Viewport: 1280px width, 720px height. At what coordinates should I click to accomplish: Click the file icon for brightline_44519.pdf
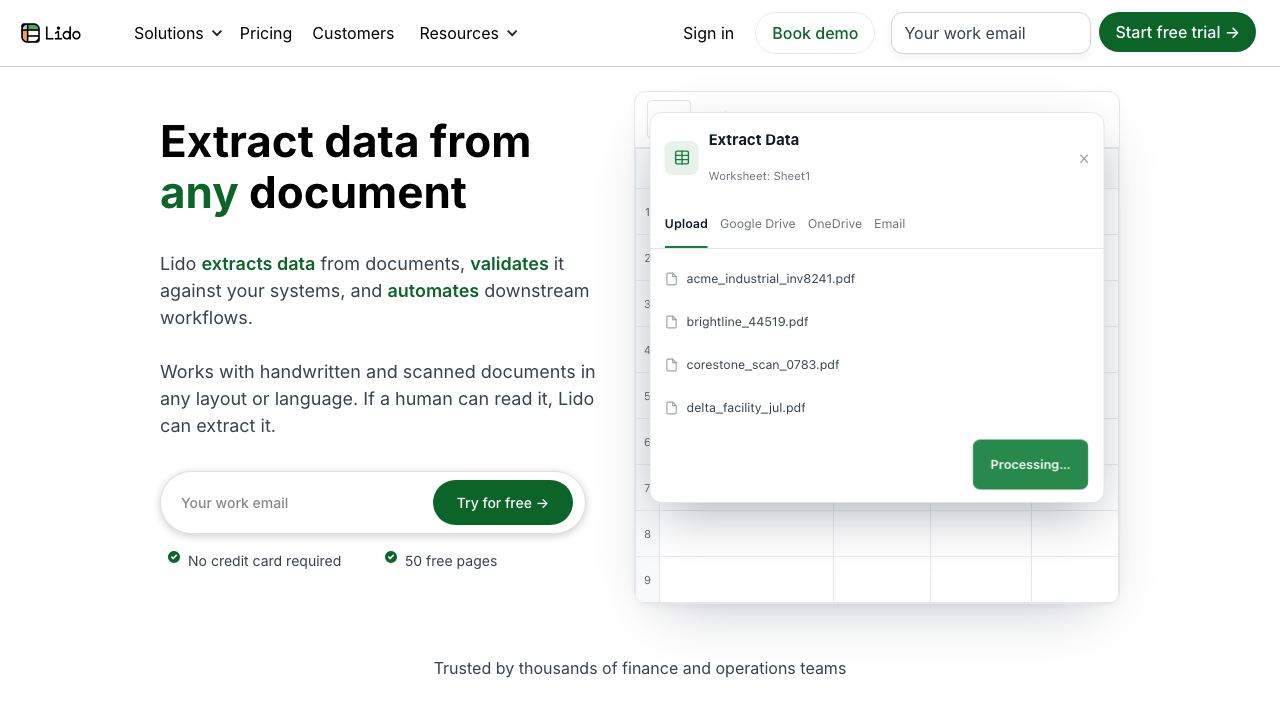tap(672, 322)
